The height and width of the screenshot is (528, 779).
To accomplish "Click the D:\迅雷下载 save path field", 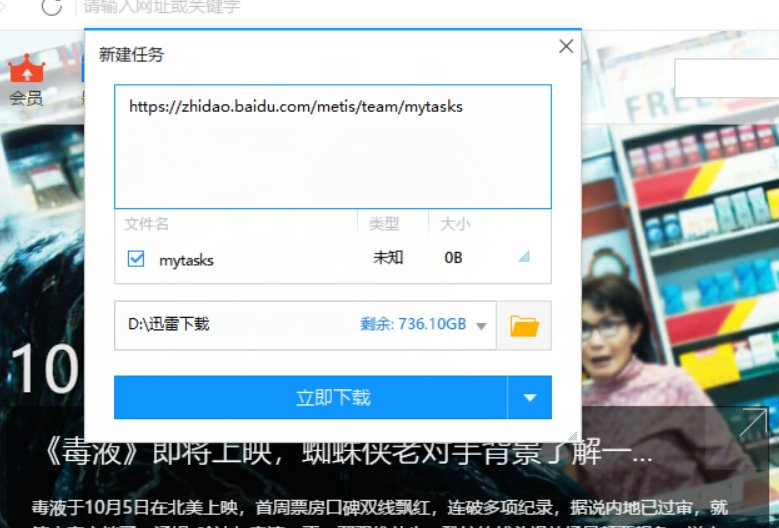I will [x=305, y=325].
